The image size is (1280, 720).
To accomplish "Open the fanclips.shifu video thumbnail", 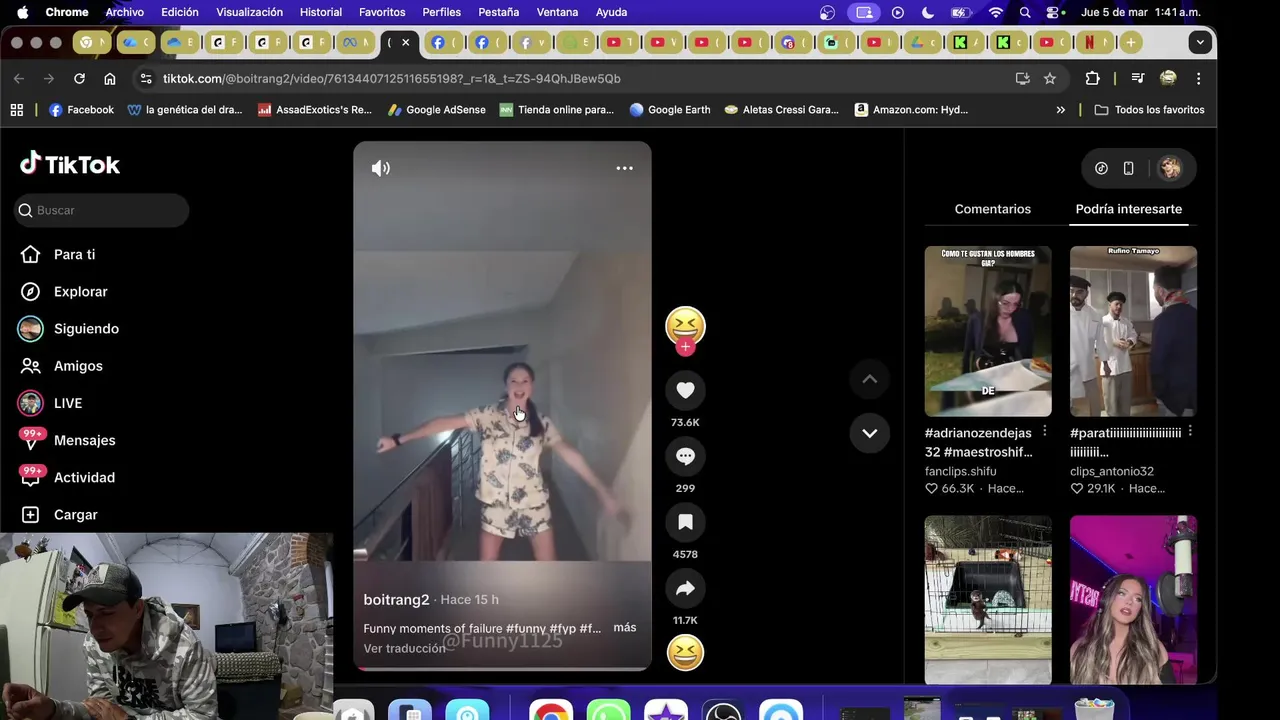I will point(988,331).
